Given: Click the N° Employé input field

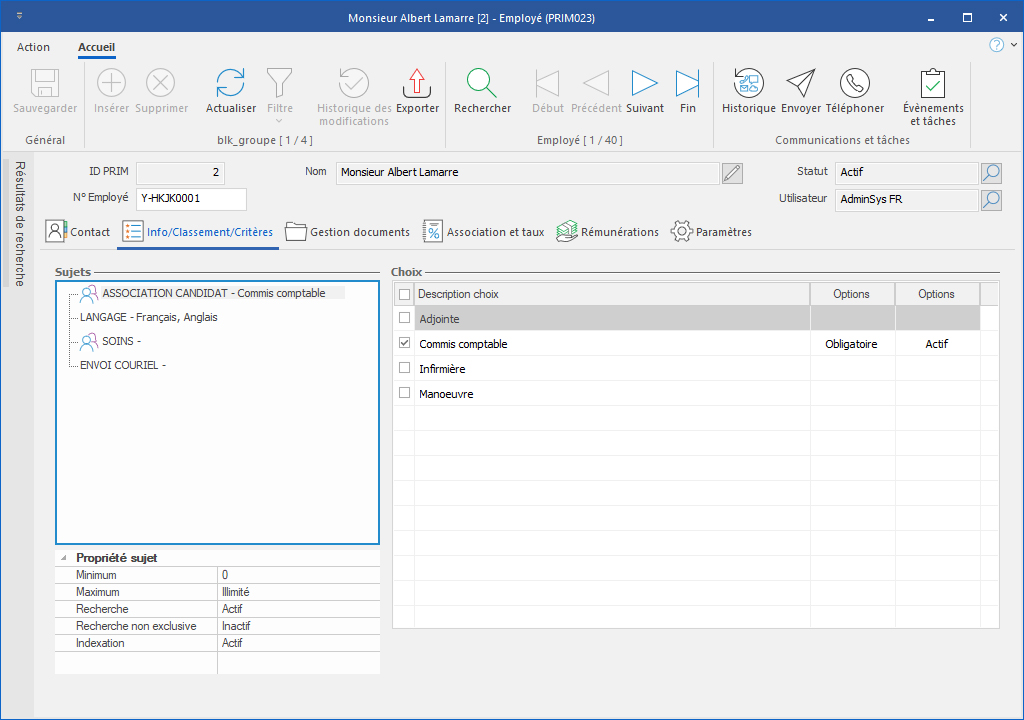Looking at the screenshot, I should [190, 199].
